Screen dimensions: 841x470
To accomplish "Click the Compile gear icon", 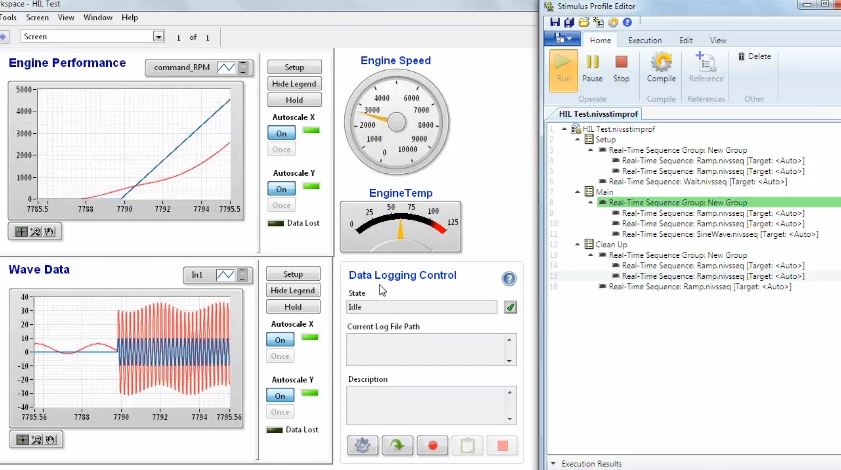I will click(661, 63).
